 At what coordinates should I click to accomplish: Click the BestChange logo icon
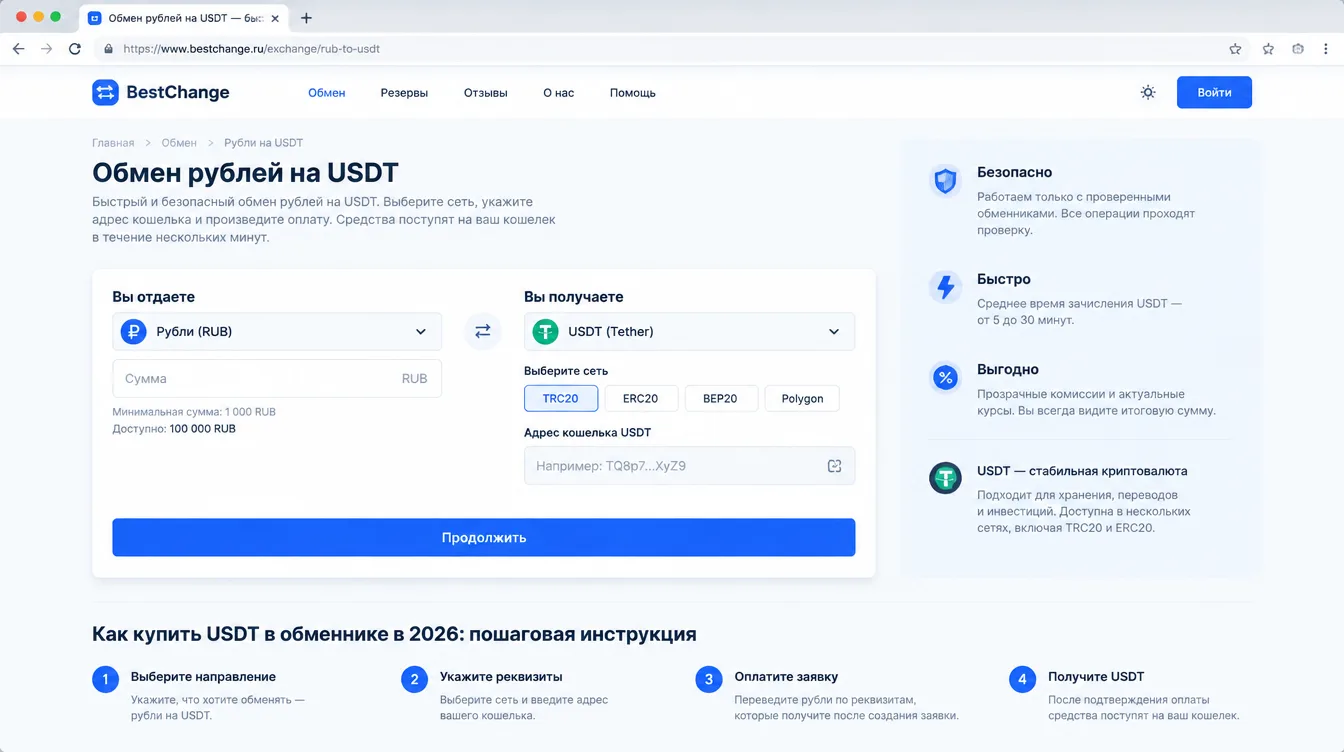click(105, 92)
